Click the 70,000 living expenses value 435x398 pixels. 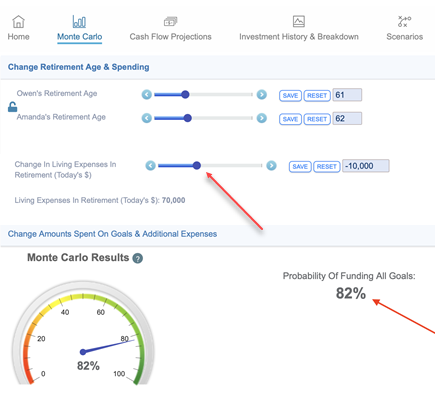[174, 200]
